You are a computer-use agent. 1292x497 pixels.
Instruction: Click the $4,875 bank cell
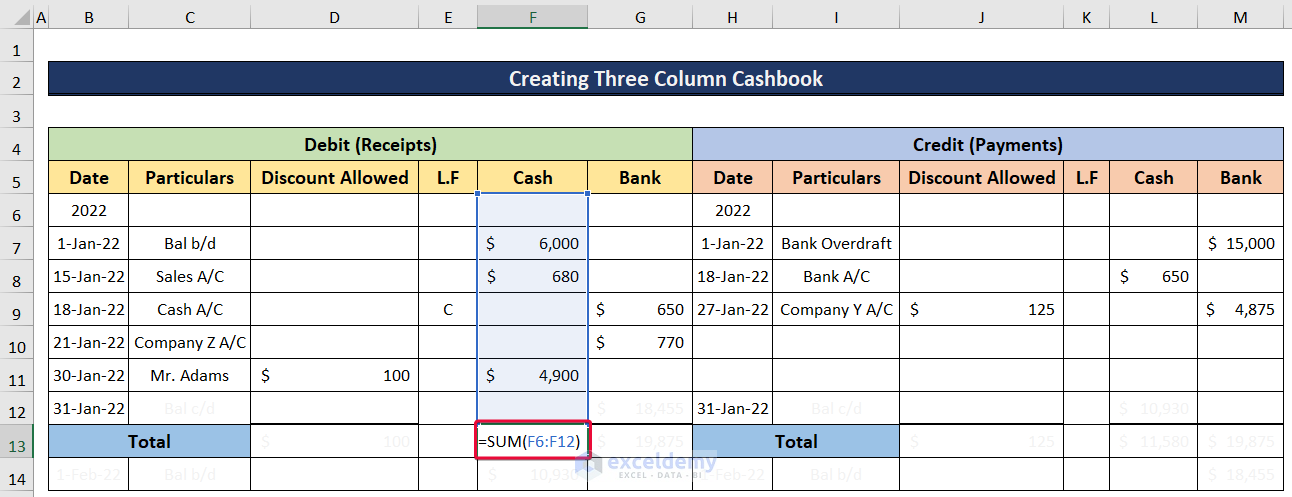click(1240, 309)
